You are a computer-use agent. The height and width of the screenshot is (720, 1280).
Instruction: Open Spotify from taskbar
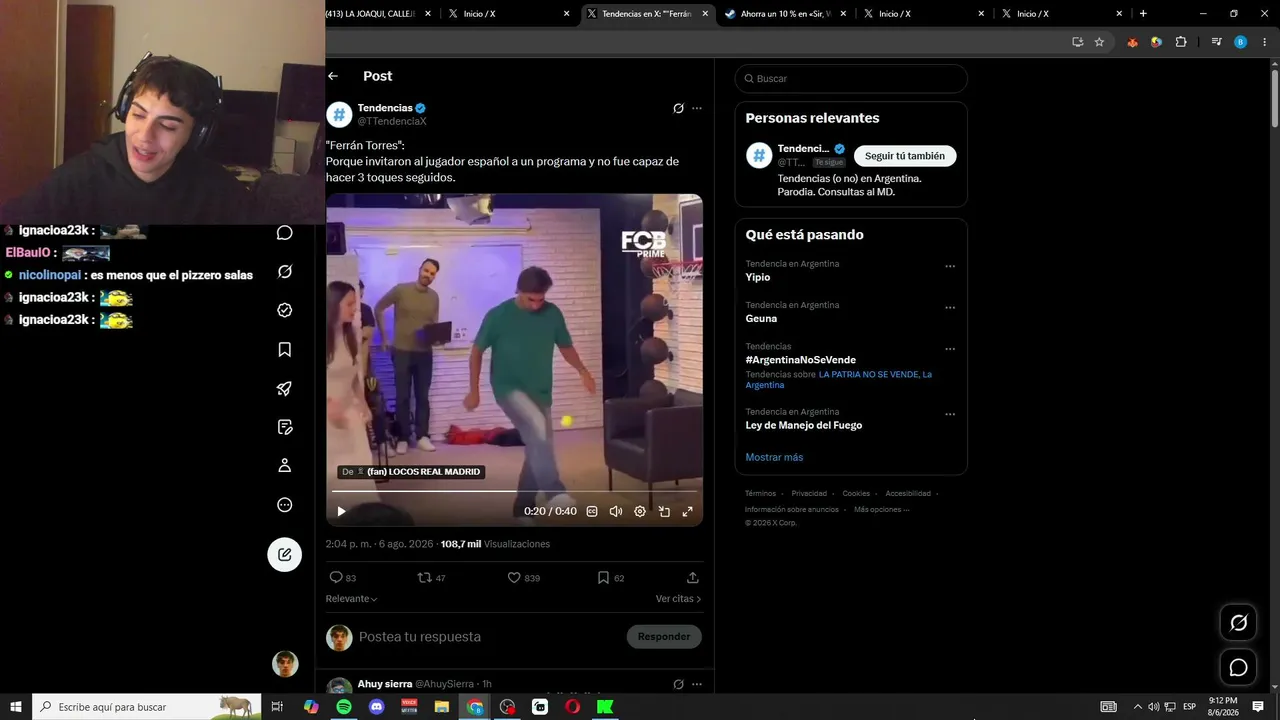(x=344, y=707)
